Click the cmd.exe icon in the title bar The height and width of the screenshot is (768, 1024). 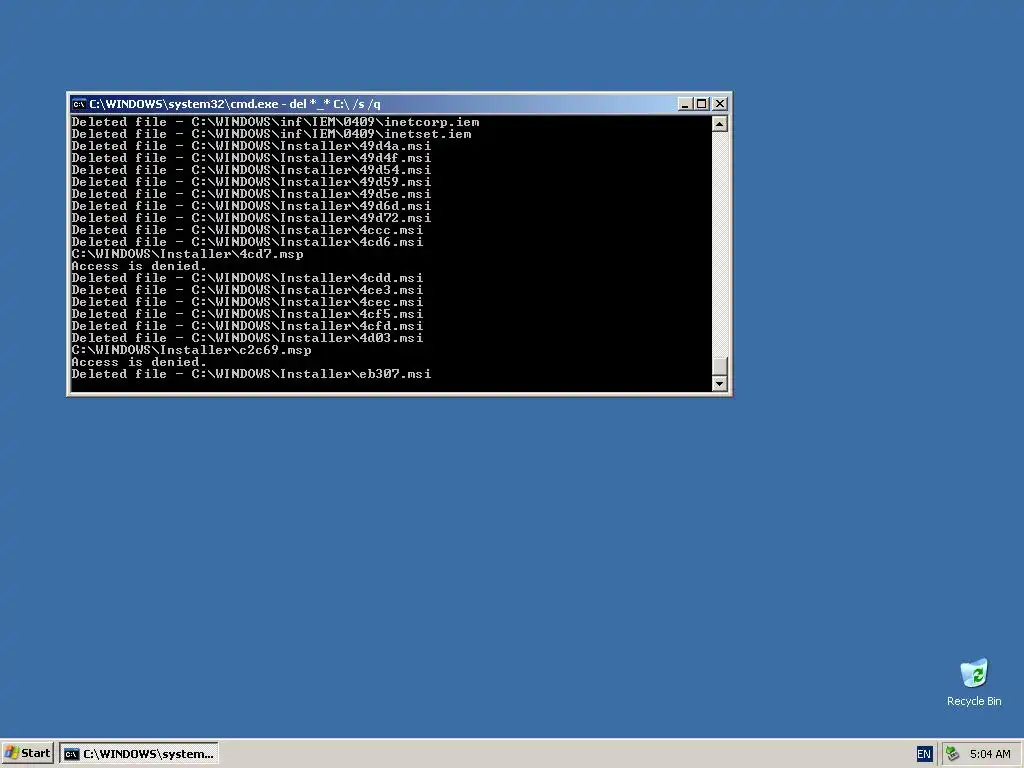tap(79, 104)
